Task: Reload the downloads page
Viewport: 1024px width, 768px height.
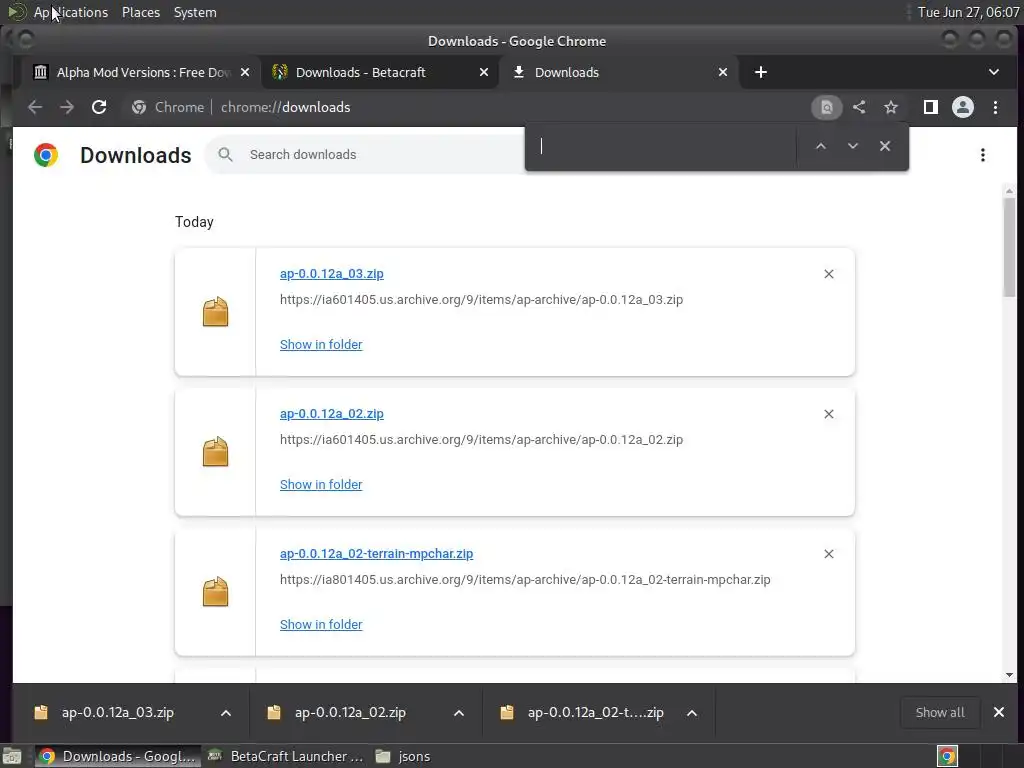Action: tap(99, 107)
